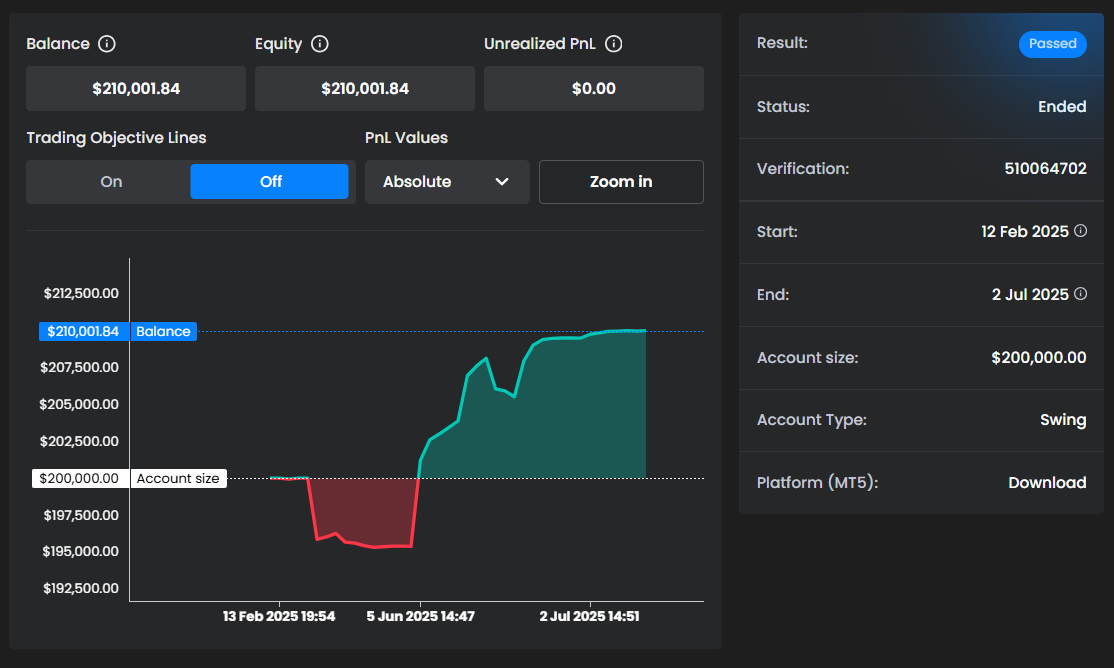
Task: Click the chevron arrow in PnL dropdown
Action: pos(502,182)
